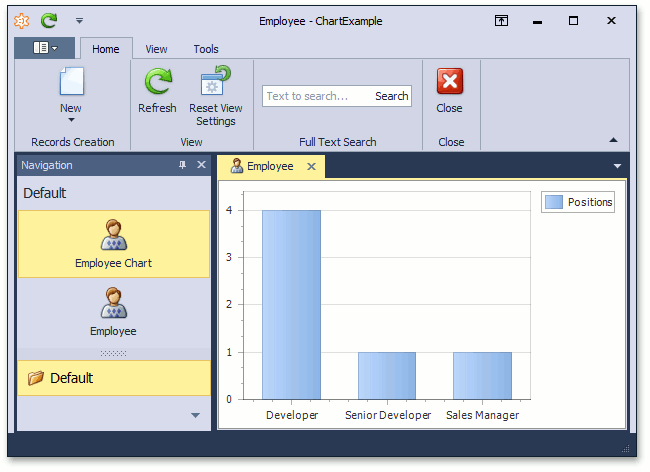Switch to the Home ribbon tab
Screen dimensions: 650x472
coord(106,49)
